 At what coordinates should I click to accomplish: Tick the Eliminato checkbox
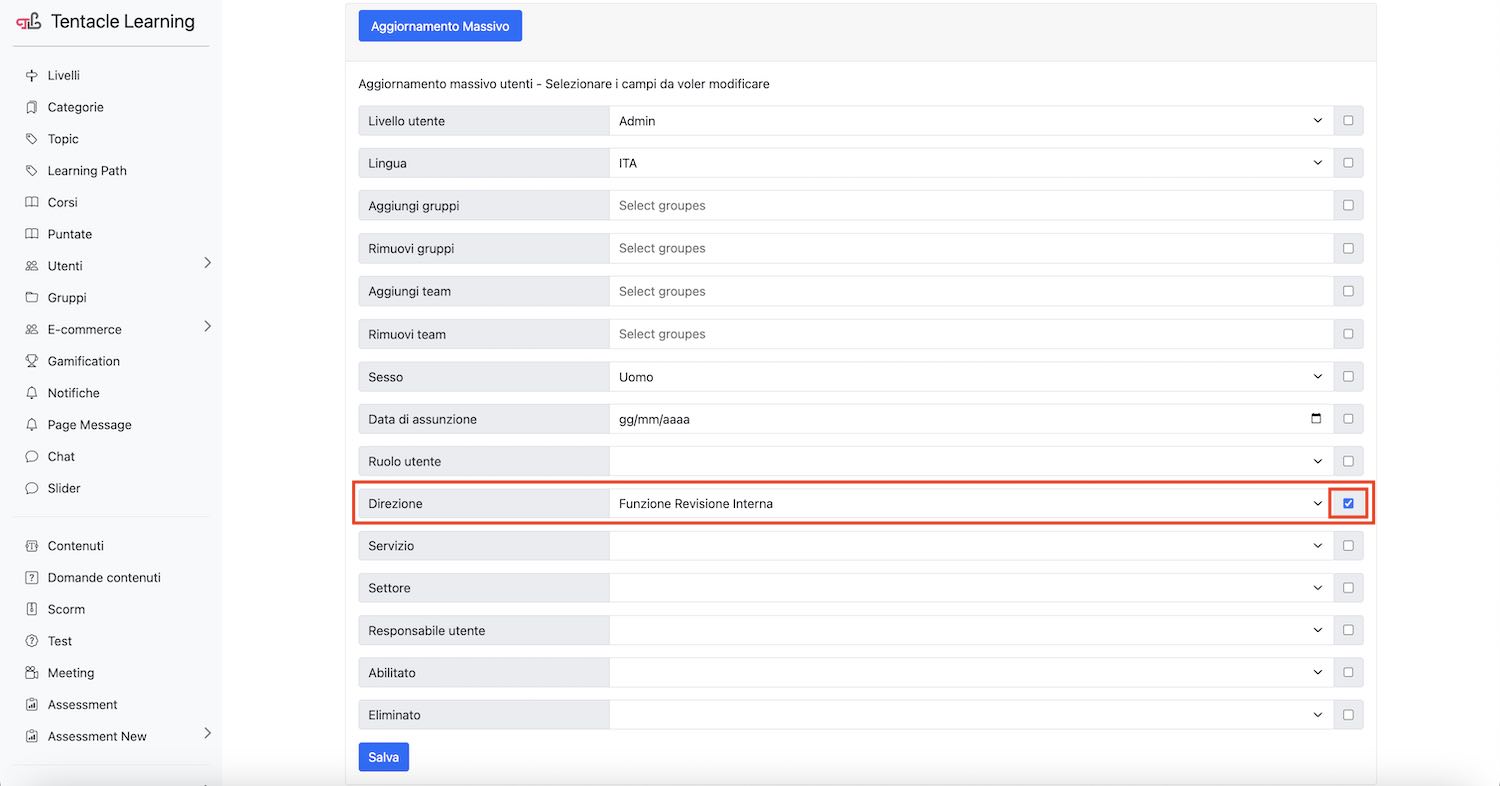[x=1348, y=715]
